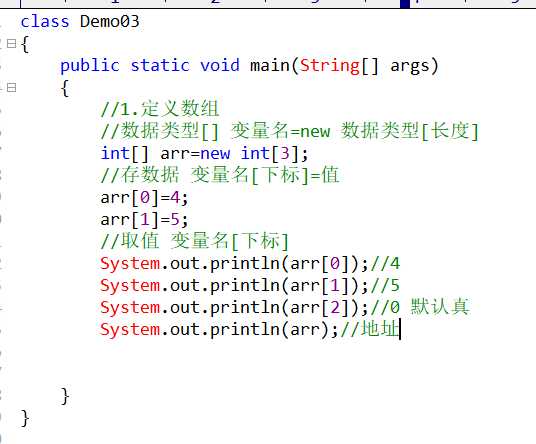Click the statement 'arr[0]=4;'
Image resolution: width=536 pixels, height=444 pixels.
coord(144,198)
